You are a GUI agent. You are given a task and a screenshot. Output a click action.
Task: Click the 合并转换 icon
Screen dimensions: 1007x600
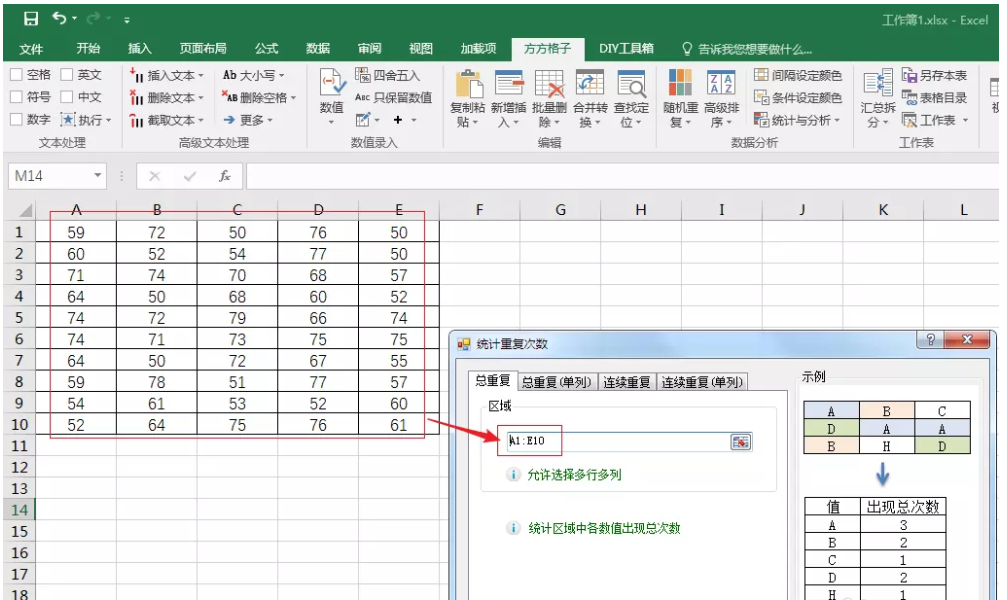point(590,86)
